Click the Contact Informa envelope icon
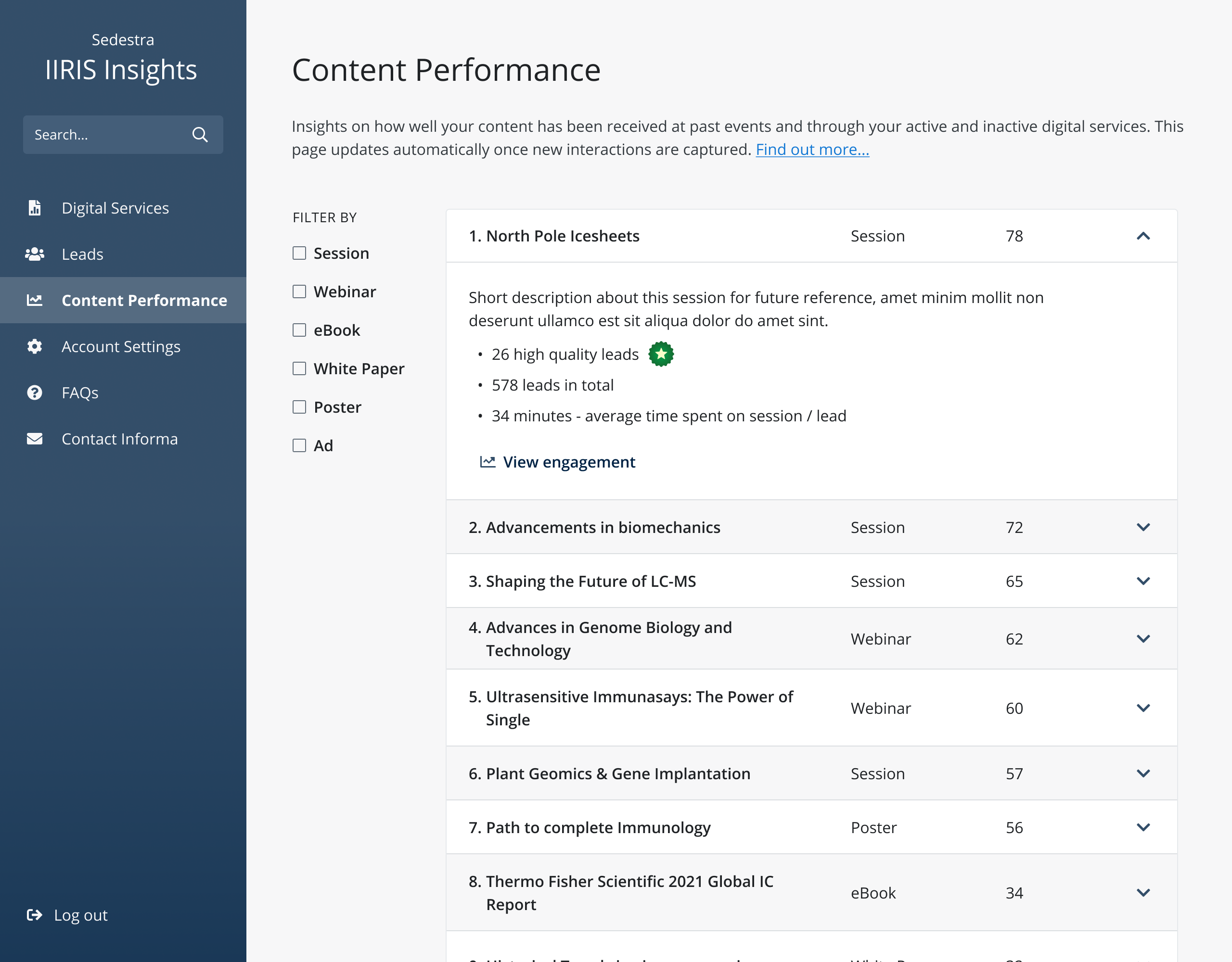This screenshot has width=1232, height=962. (x=35, y=439)
